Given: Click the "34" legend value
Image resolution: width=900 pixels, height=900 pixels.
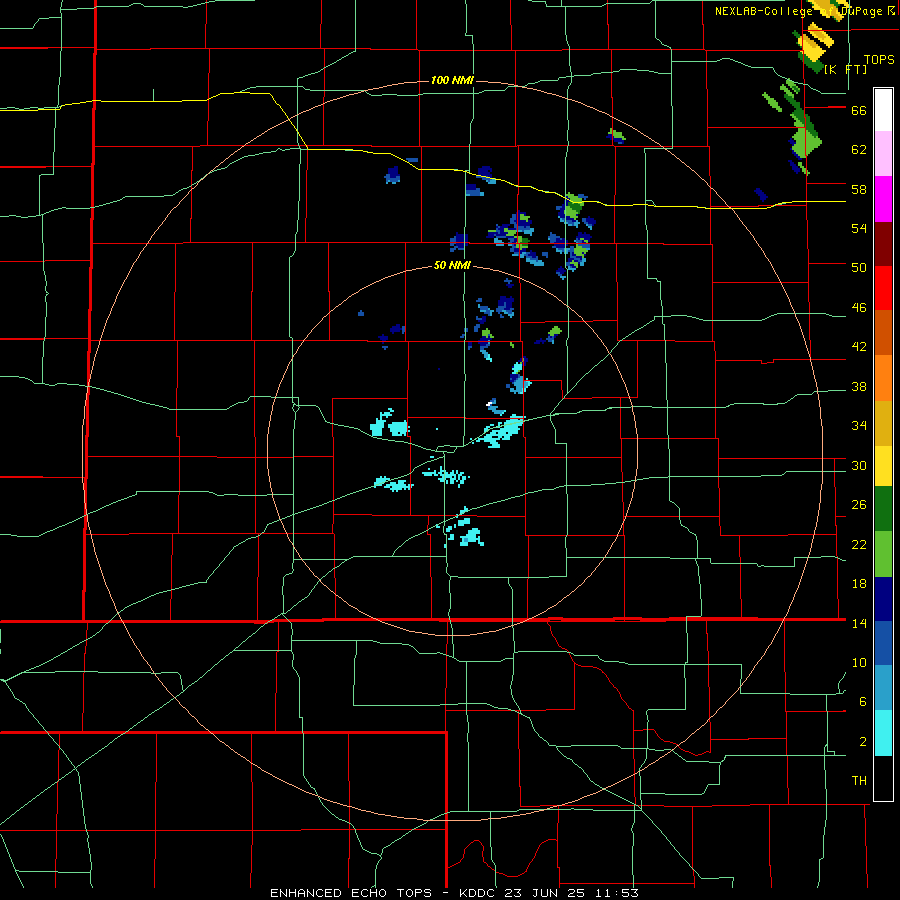Looking at the screenshot, I should coord(859,426).
